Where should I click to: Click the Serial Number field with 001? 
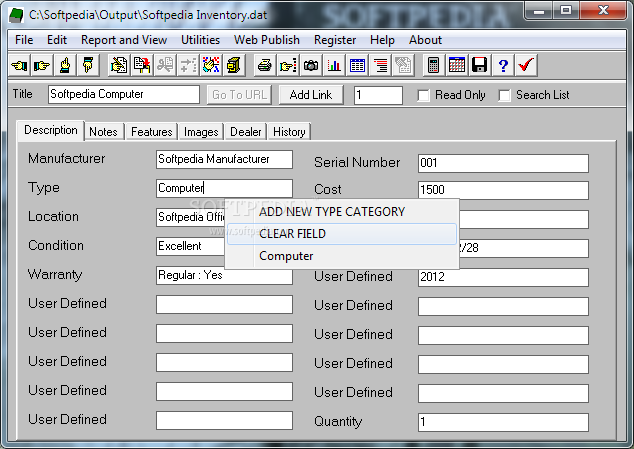click(x=503, y=163)
